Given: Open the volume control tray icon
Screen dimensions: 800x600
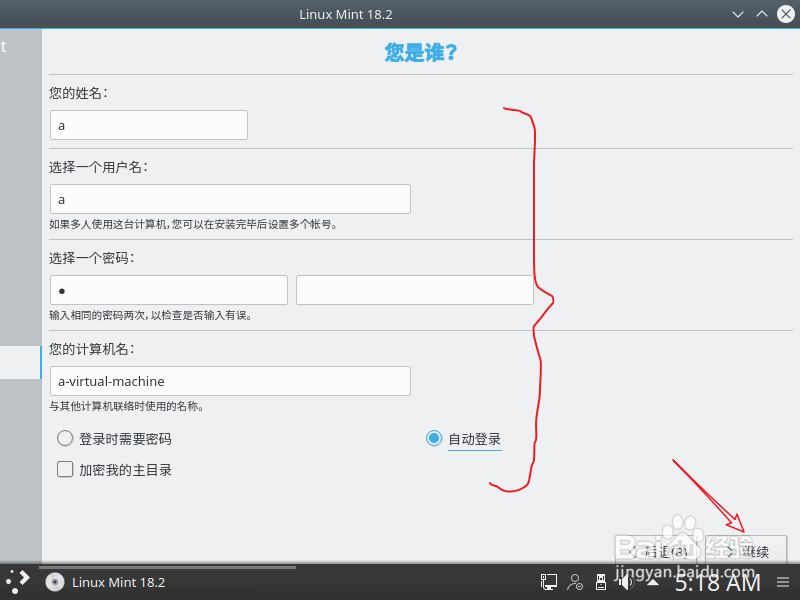Looking at the screenshot, I should click(x=626, y=582).
